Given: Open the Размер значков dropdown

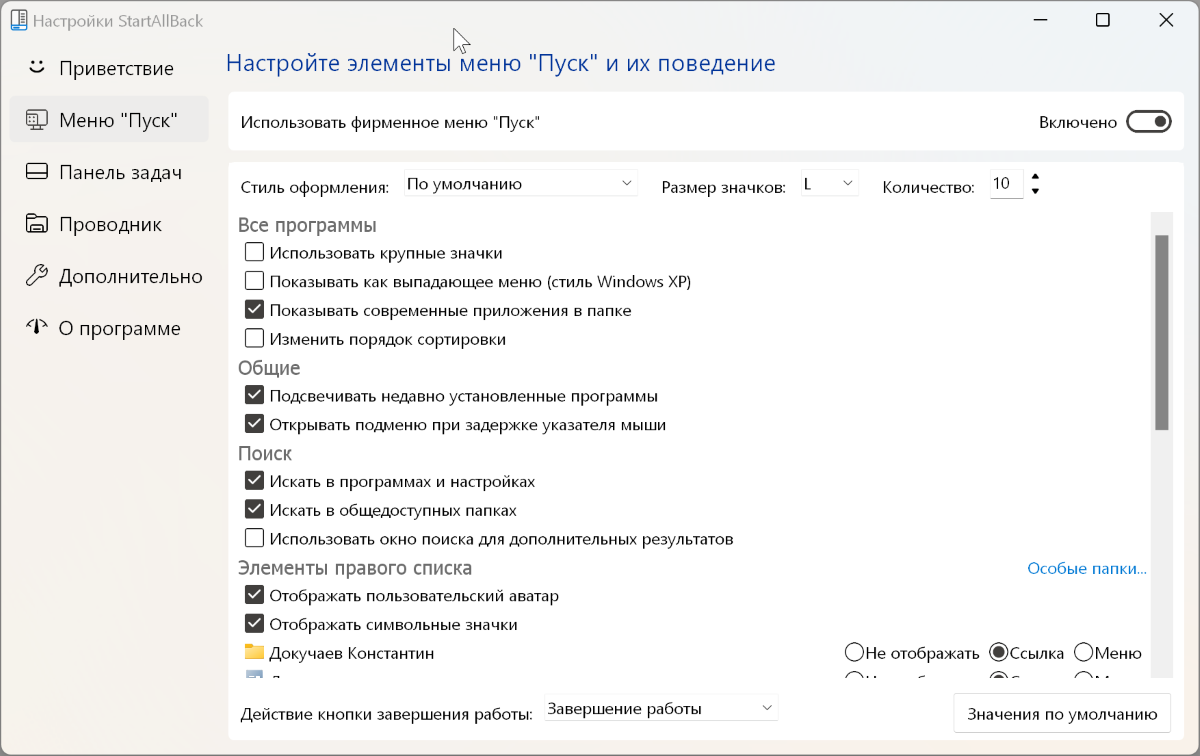Looking at the screenshot, I should coord(830,184).
